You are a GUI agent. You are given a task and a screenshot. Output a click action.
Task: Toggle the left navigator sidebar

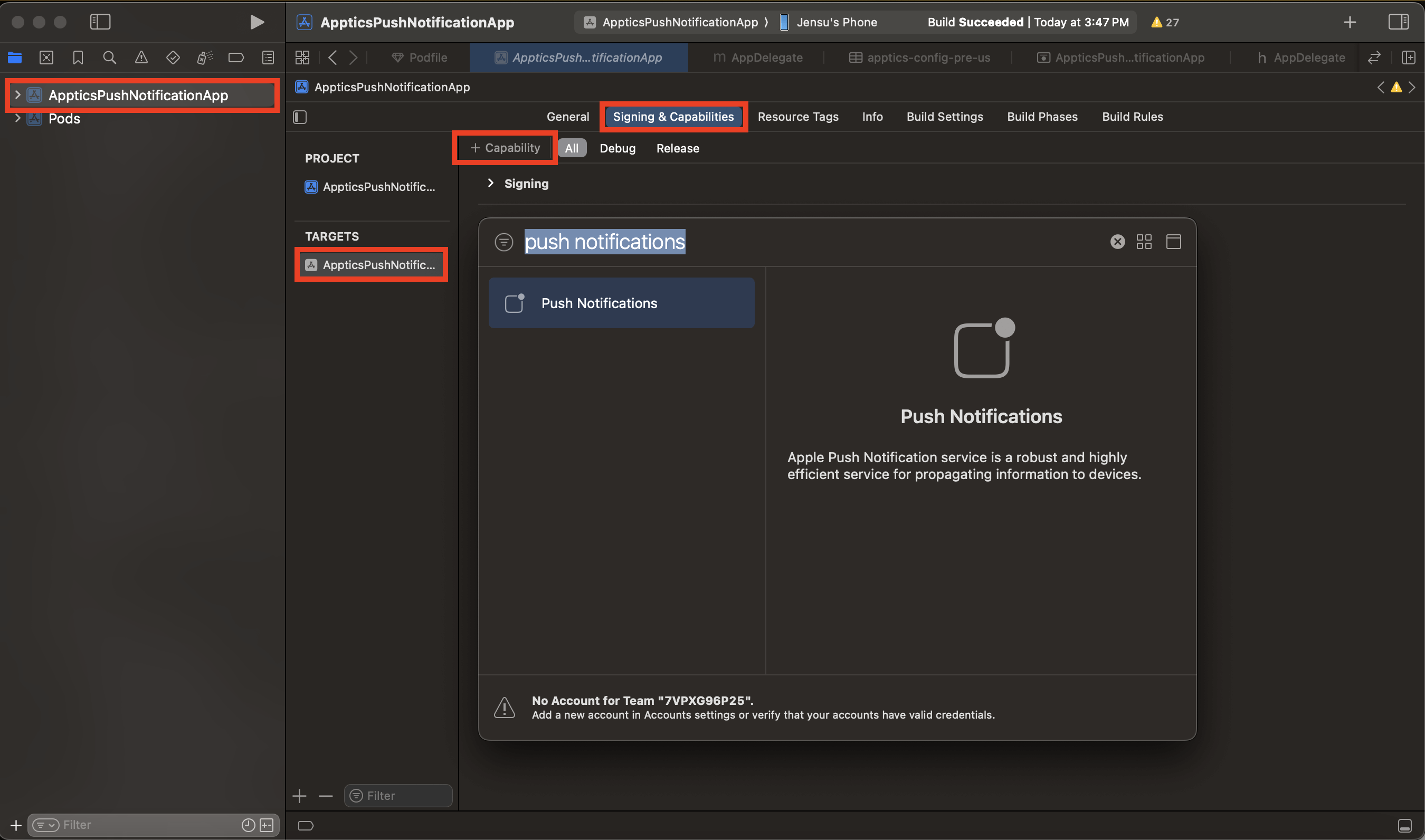coord(100,22)
